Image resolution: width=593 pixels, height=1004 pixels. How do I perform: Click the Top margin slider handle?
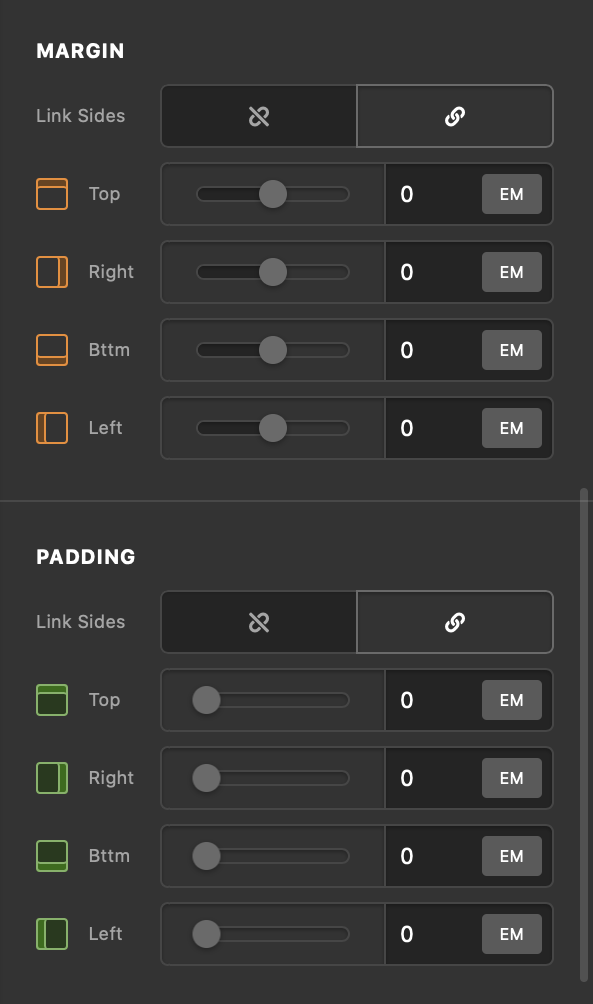(272, 194)
